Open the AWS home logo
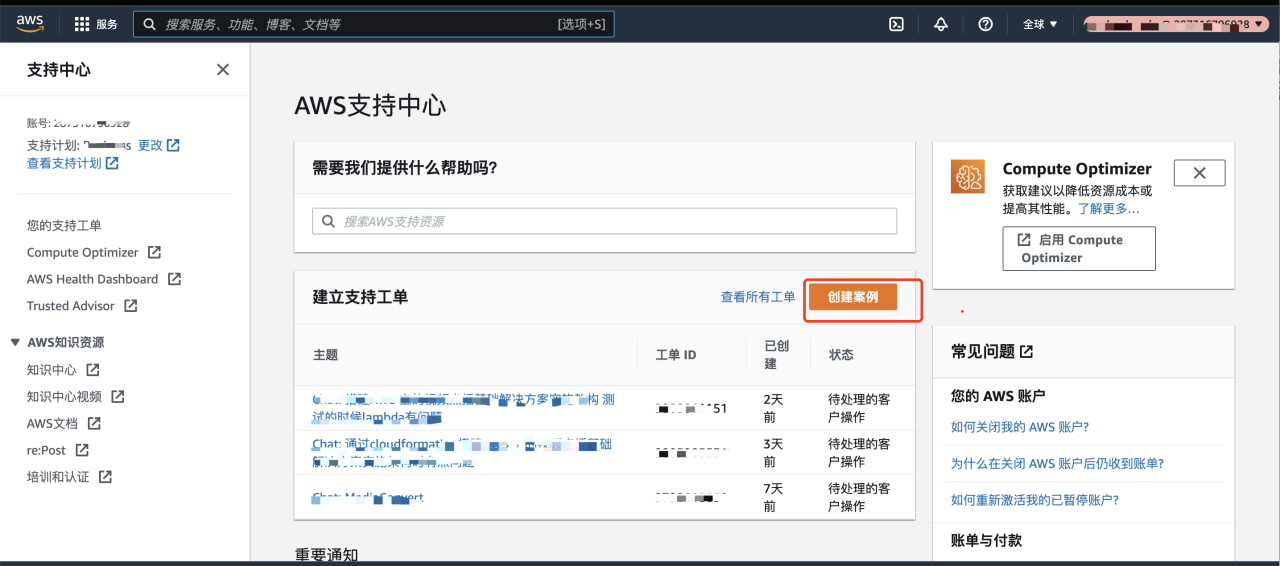This screenshot has width=1280, height=566. pyautogui.click(x=29, y=23)
